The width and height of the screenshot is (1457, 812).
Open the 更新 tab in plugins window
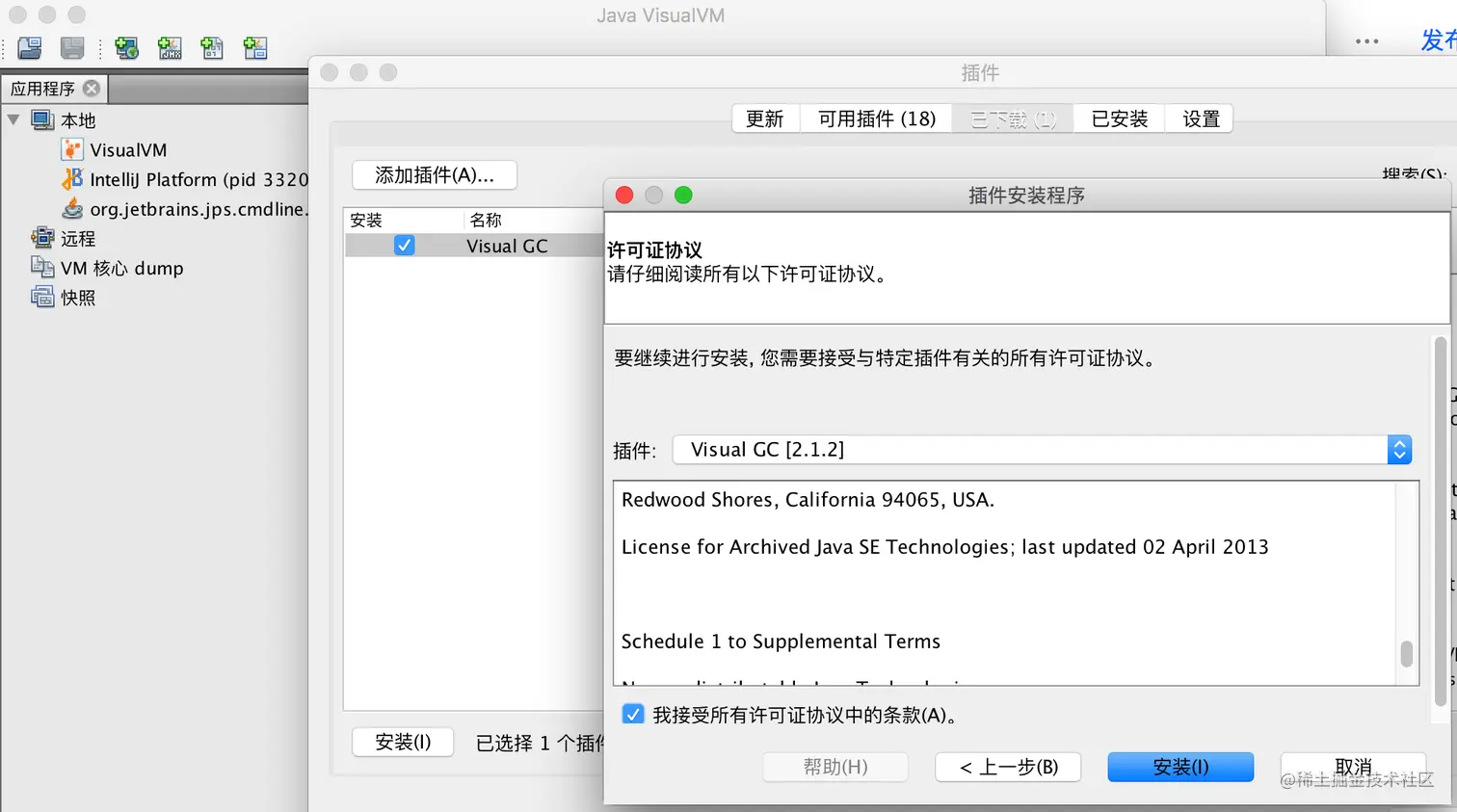765,118
